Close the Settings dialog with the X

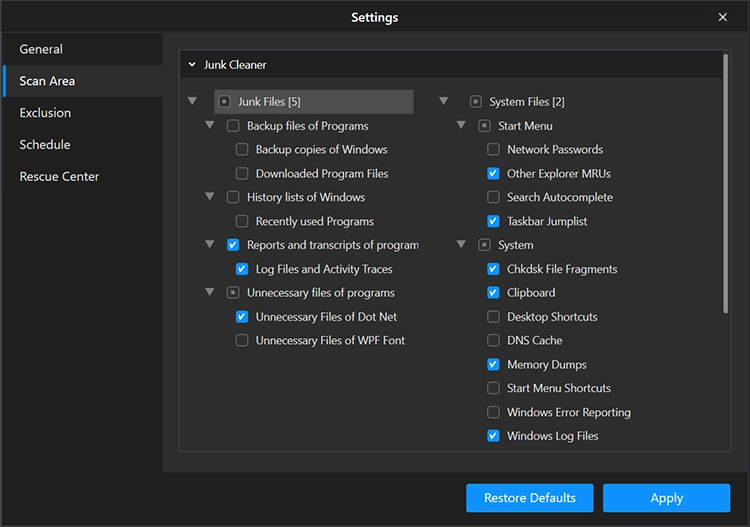point(723,17)
